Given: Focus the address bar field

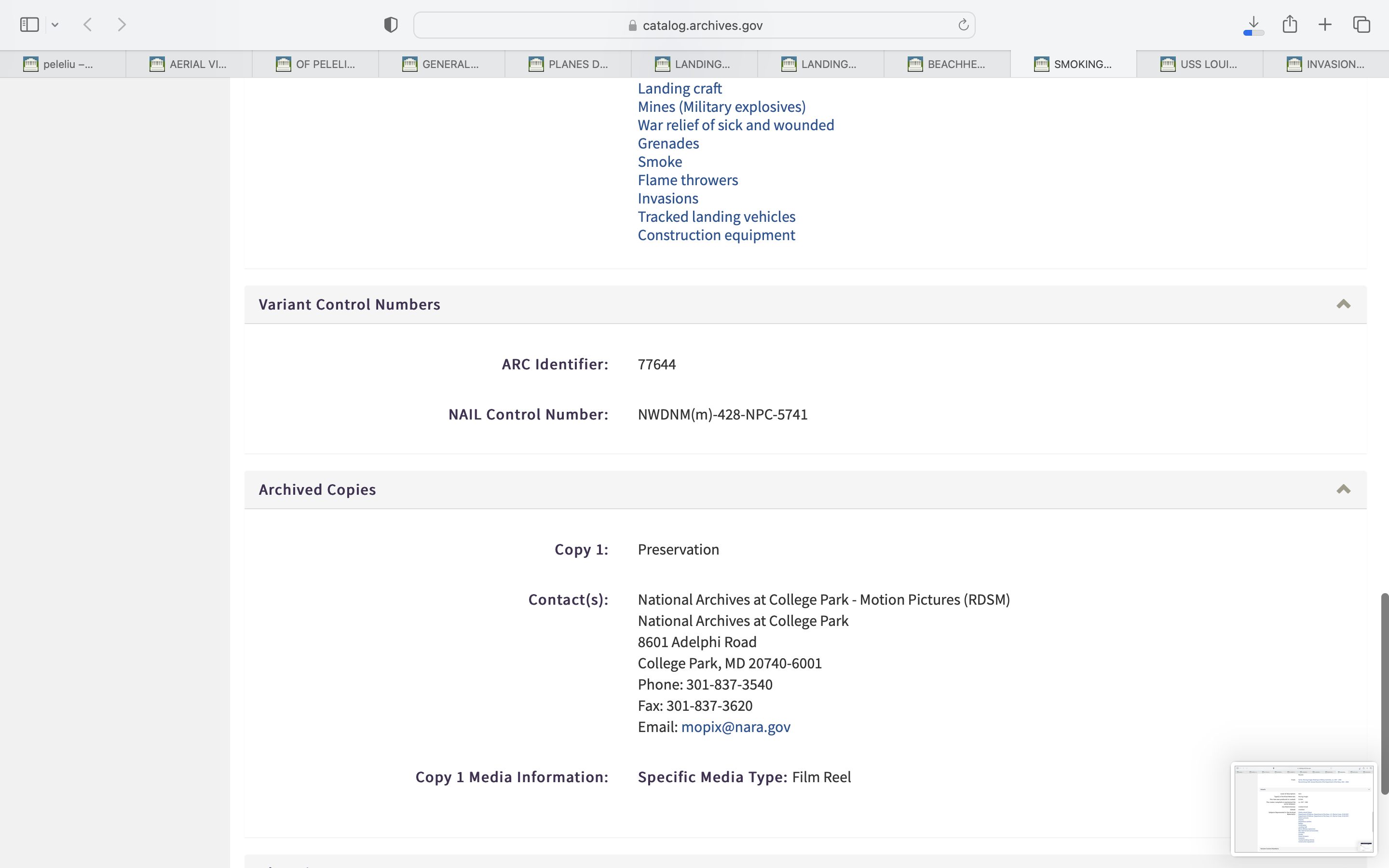Looking at the screenshot, I should (x=694, y=25).
